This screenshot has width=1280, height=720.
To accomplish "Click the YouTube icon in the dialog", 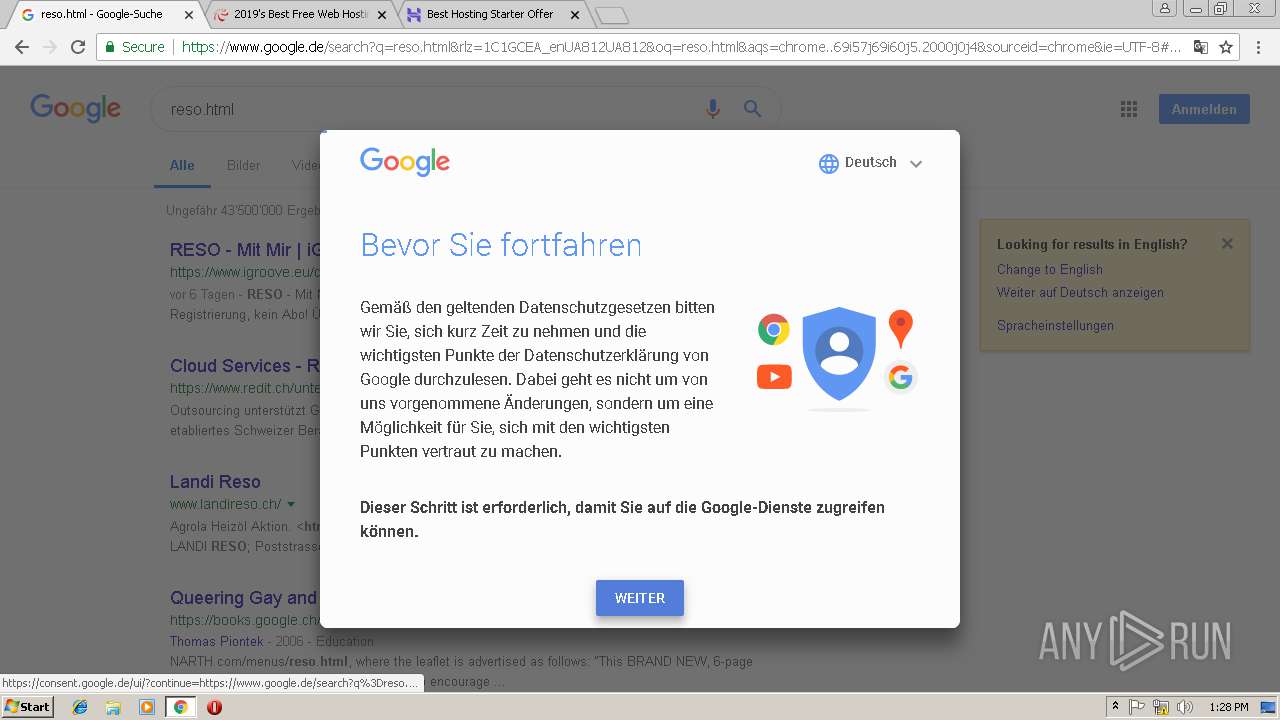I will [774, 377].
